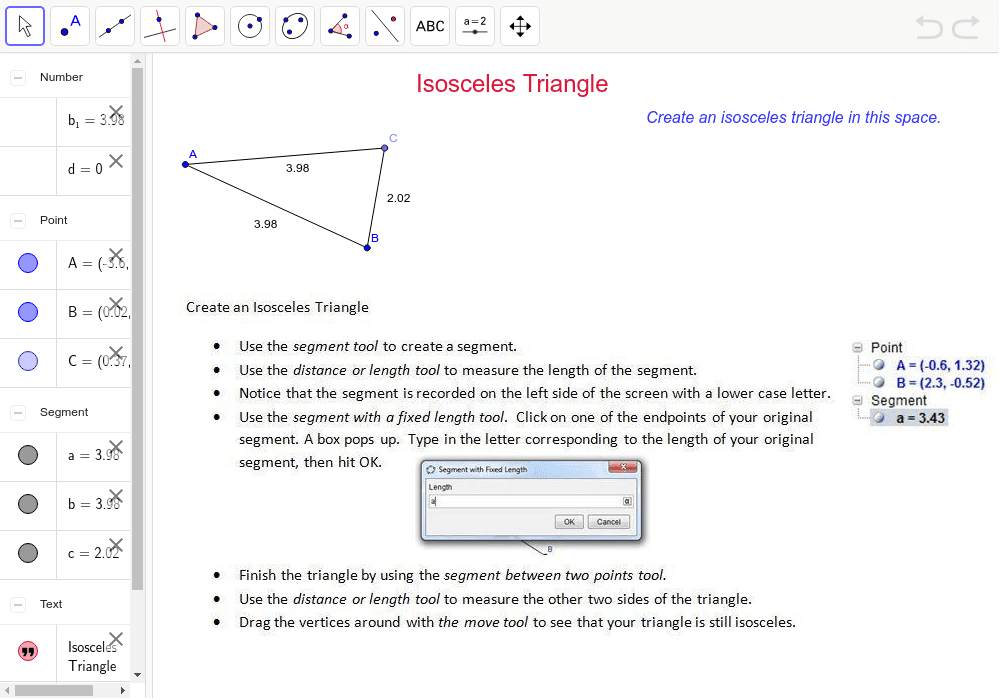Delete the b₁ = 3.98 number row
This screenshot has height=700, width=1000.
coord(116,112)
